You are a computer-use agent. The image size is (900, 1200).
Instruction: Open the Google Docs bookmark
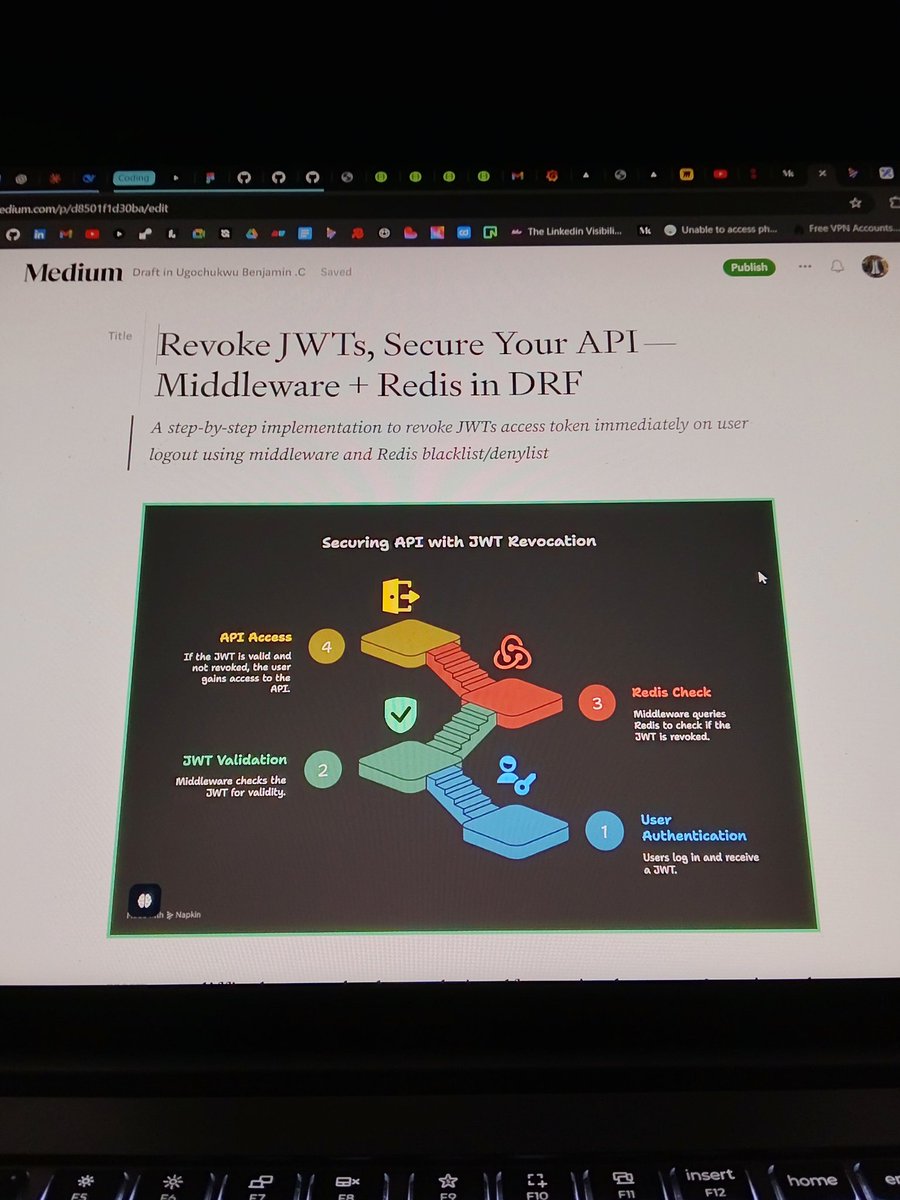pos(305,234)
